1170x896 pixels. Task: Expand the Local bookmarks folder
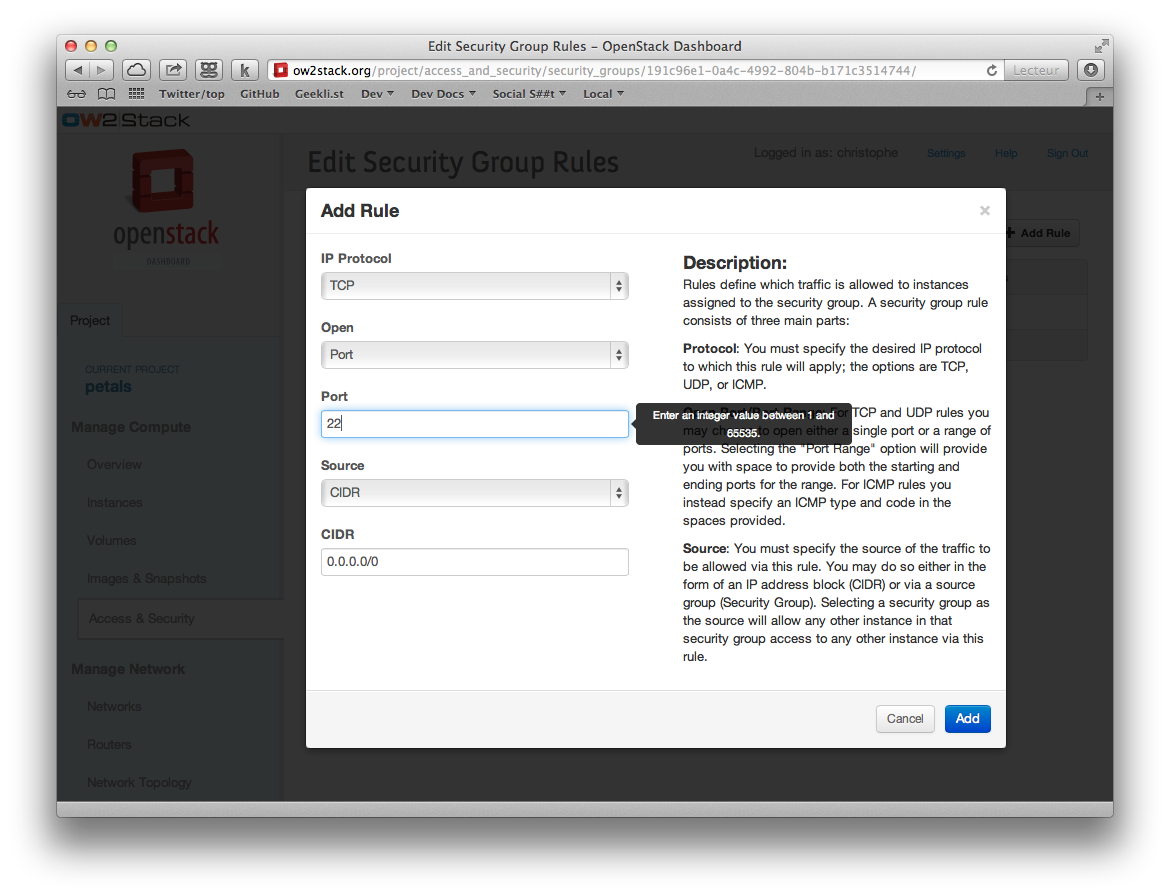coord(603,94)
